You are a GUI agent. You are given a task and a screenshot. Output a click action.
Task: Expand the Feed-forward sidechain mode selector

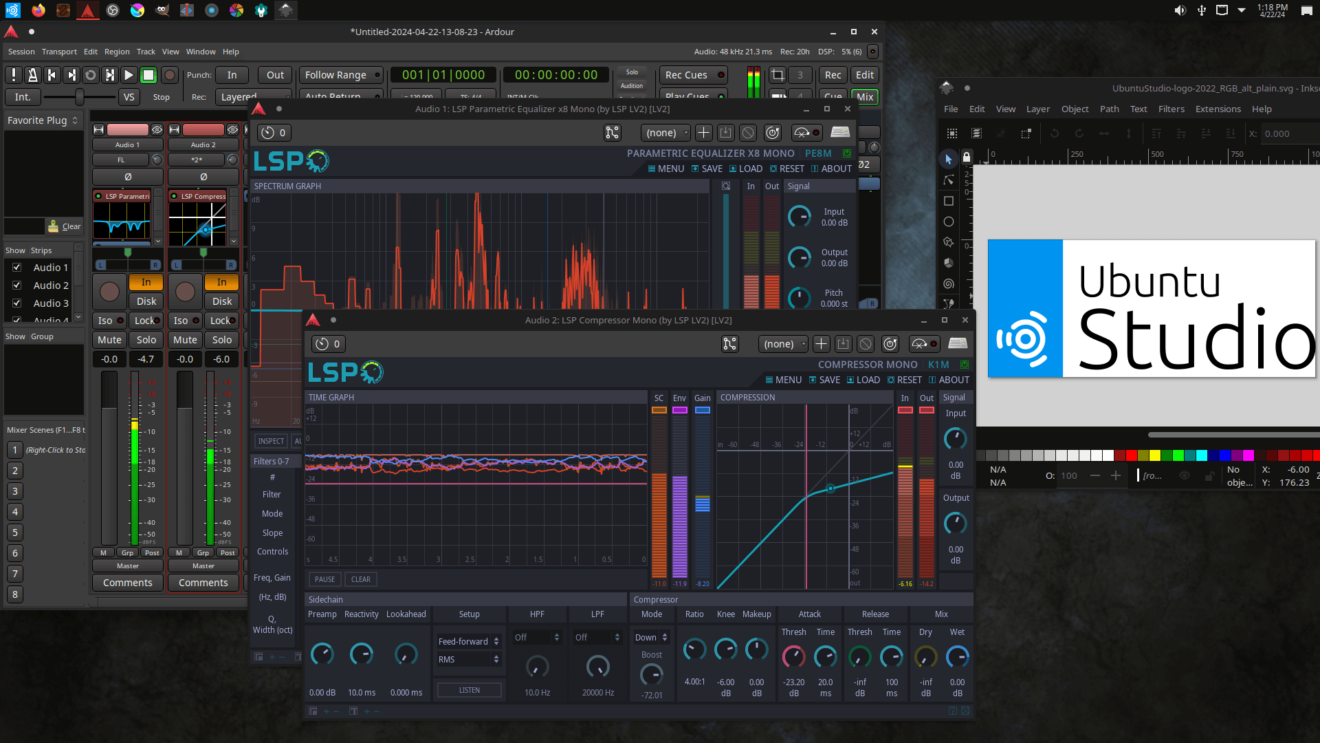[x=468, y=640]
